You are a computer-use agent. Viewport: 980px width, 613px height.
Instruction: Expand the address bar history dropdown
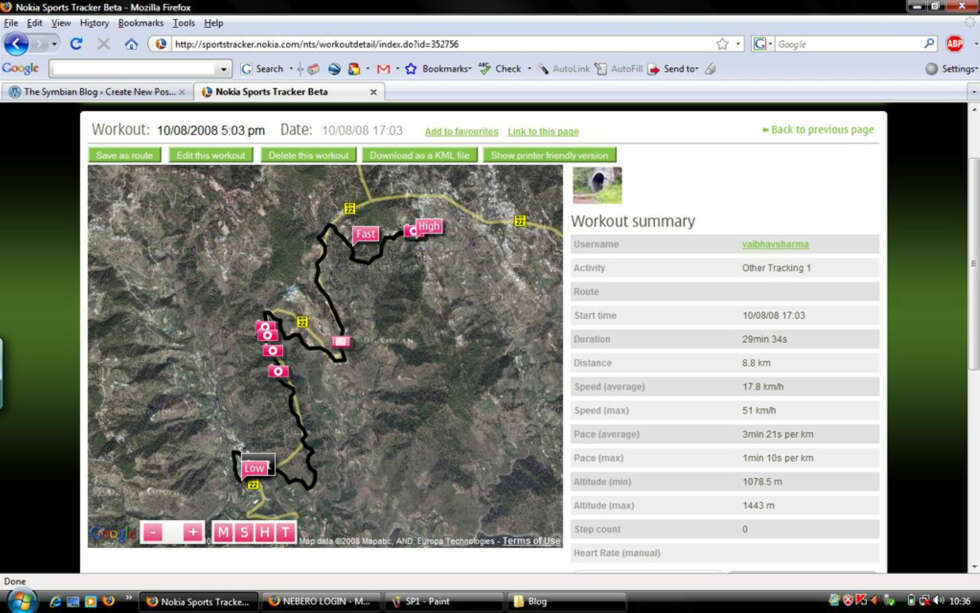[738, 44]
